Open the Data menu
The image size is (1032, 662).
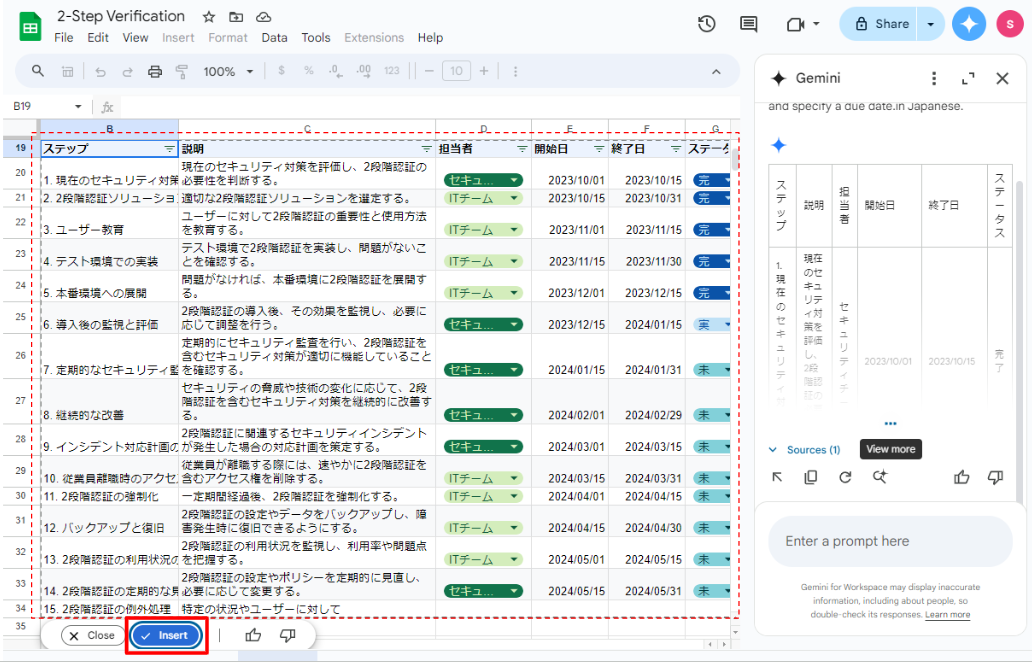pos(274,38)
